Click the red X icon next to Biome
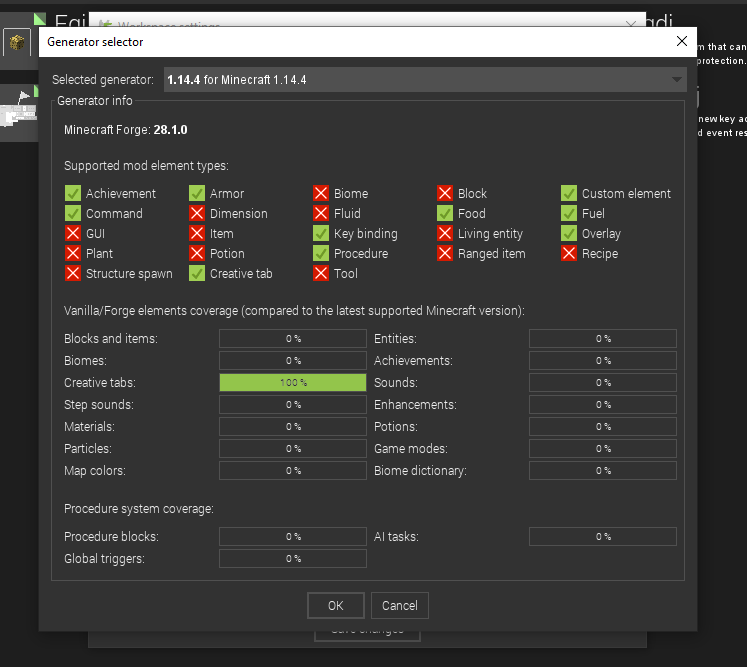Screen dimensions: 747x667 pyautogui.click(x=321, y=193)
